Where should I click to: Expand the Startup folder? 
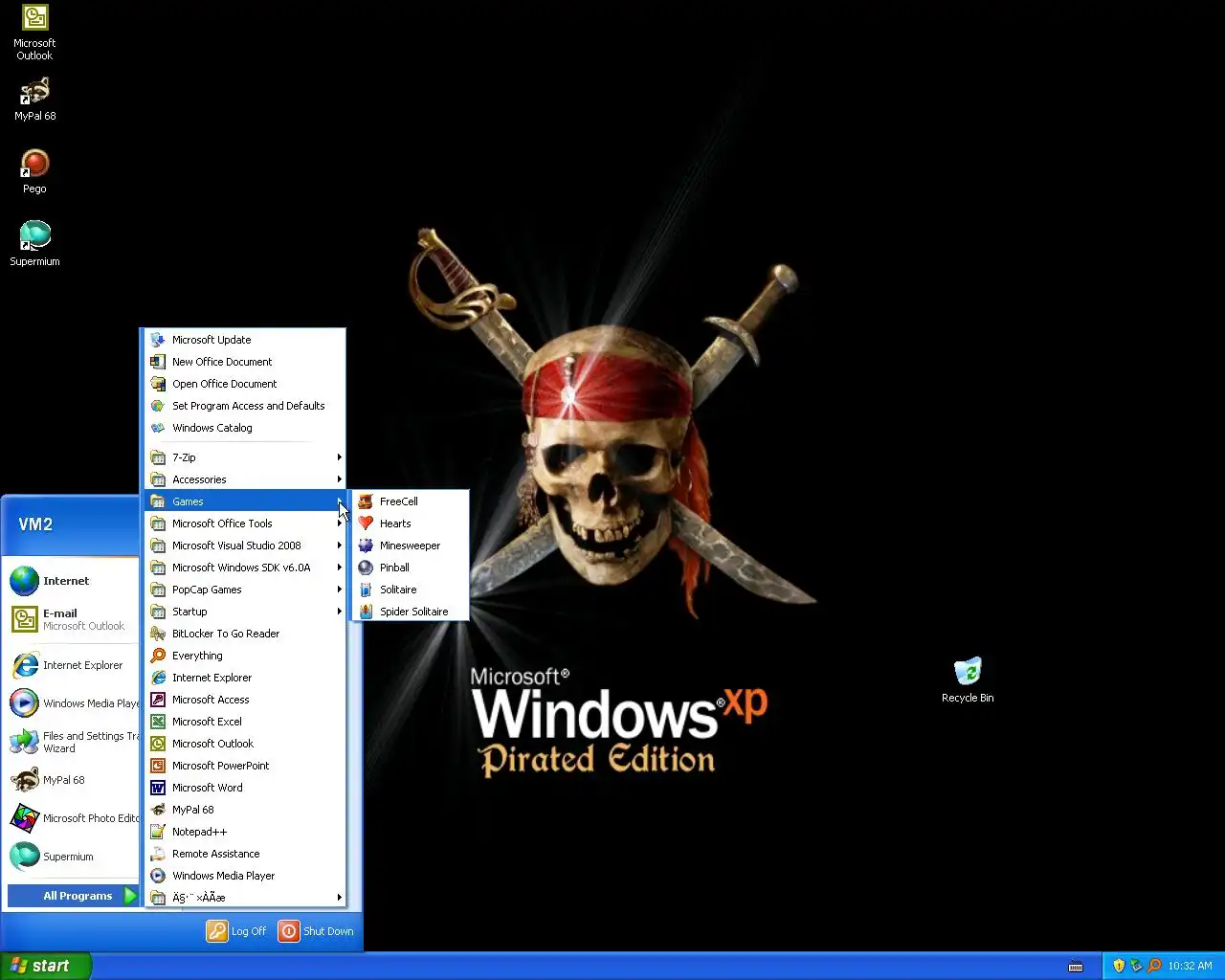click(x=245, y=612)
